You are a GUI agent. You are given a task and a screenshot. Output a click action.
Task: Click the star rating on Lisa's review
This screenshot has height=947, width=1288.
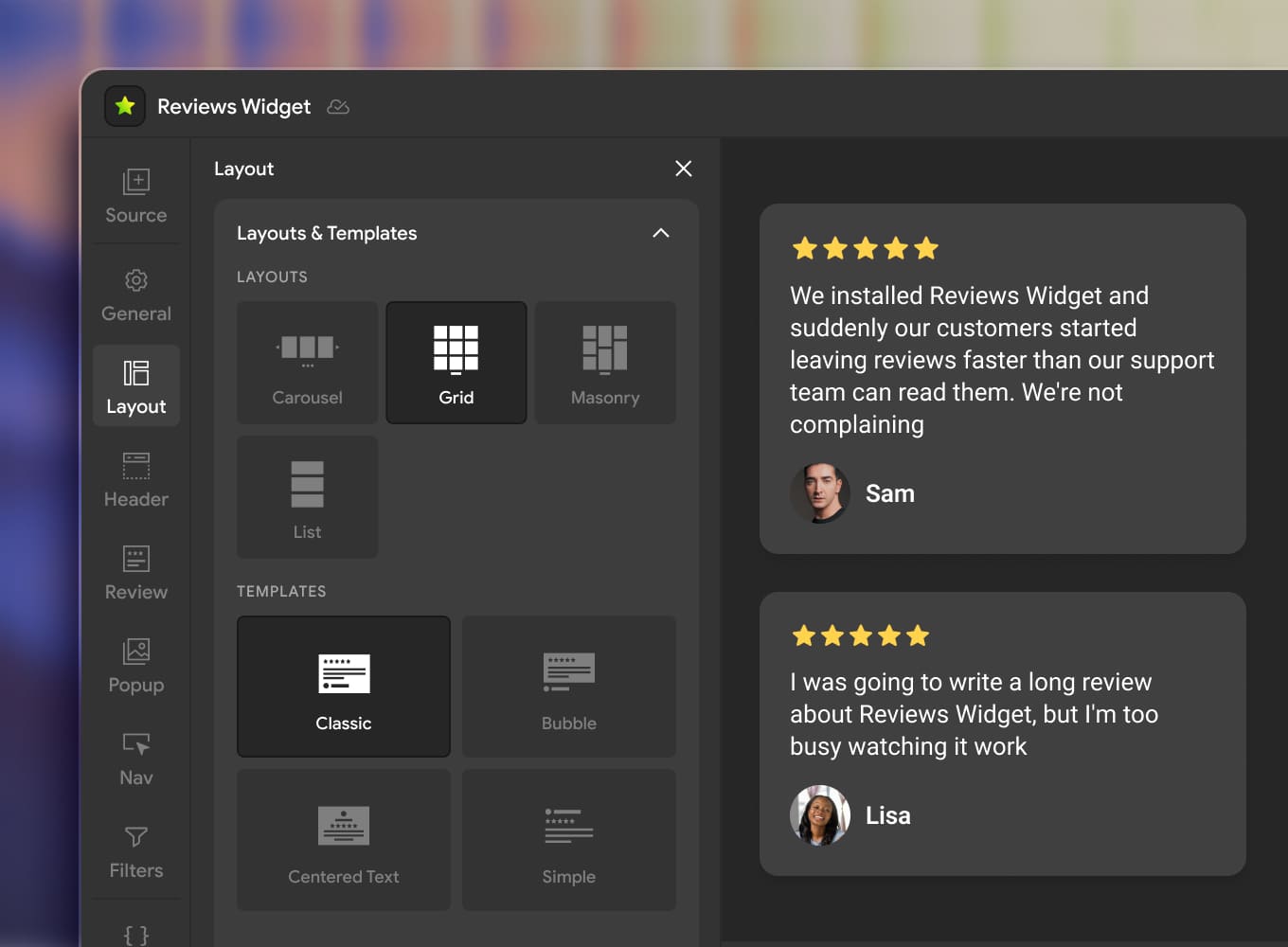pyautogui.click(x=861, y=635)
